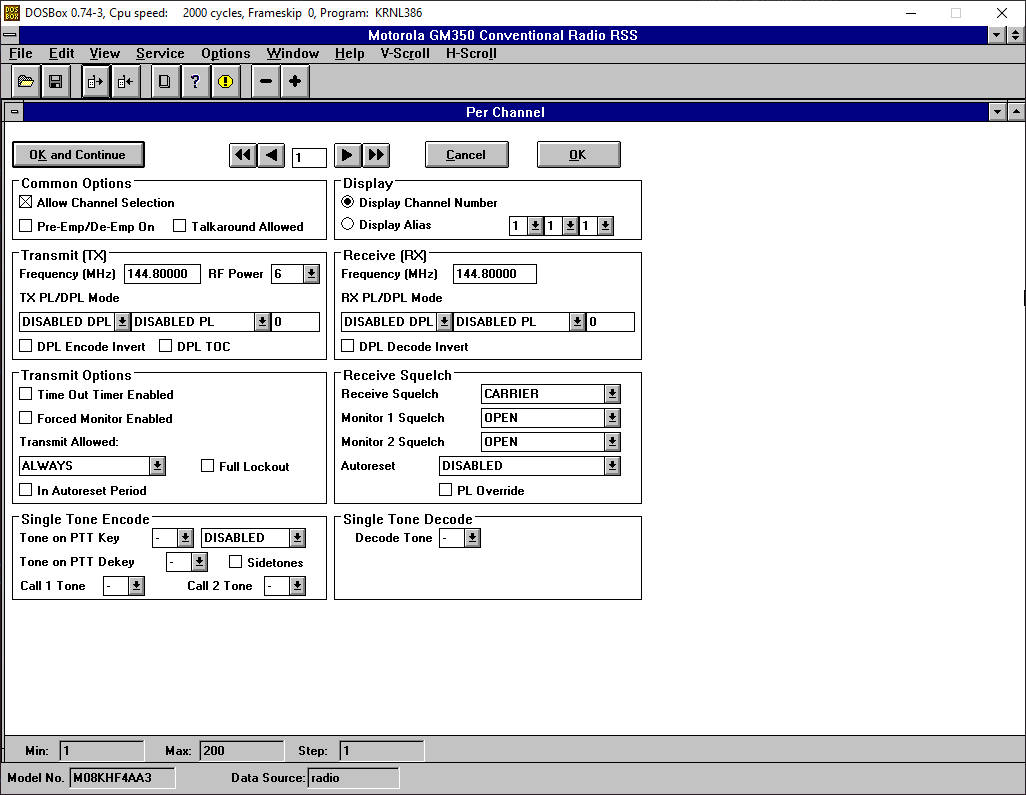The width and height of the screenshot is (1026, 795).
Task: Open the Edit menu
Action: [62, 54]
